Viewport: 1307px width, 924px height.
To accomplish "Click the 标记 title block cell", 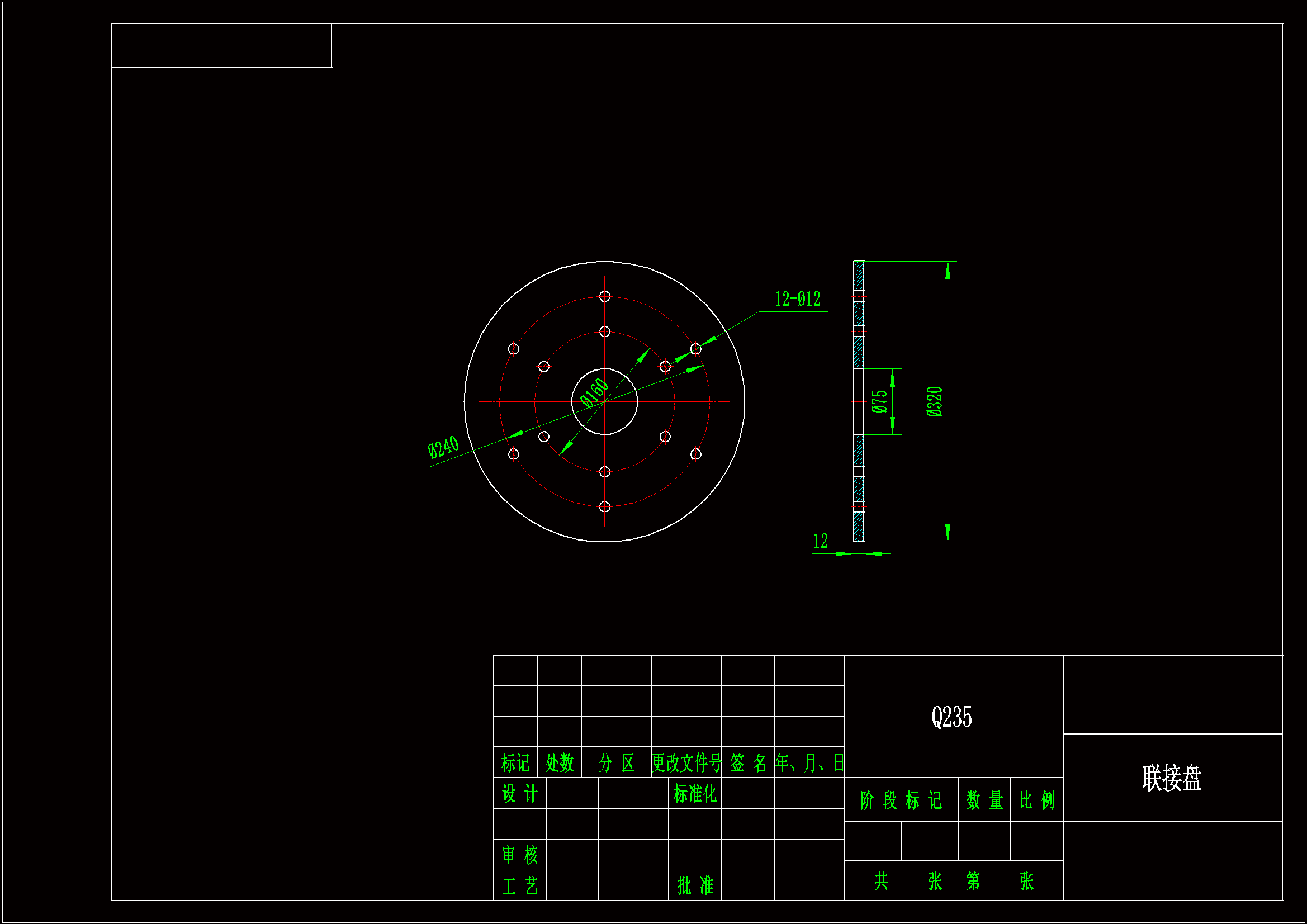I will click(x=515, y=763).
